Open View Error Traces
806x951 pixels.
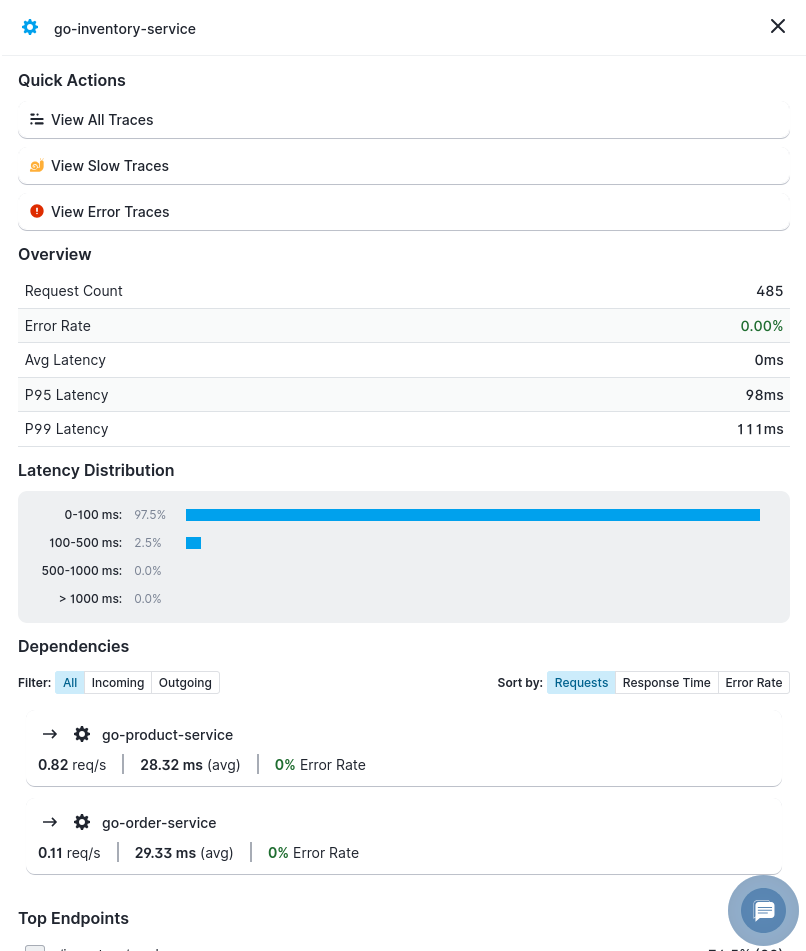(x=403, y=211)
